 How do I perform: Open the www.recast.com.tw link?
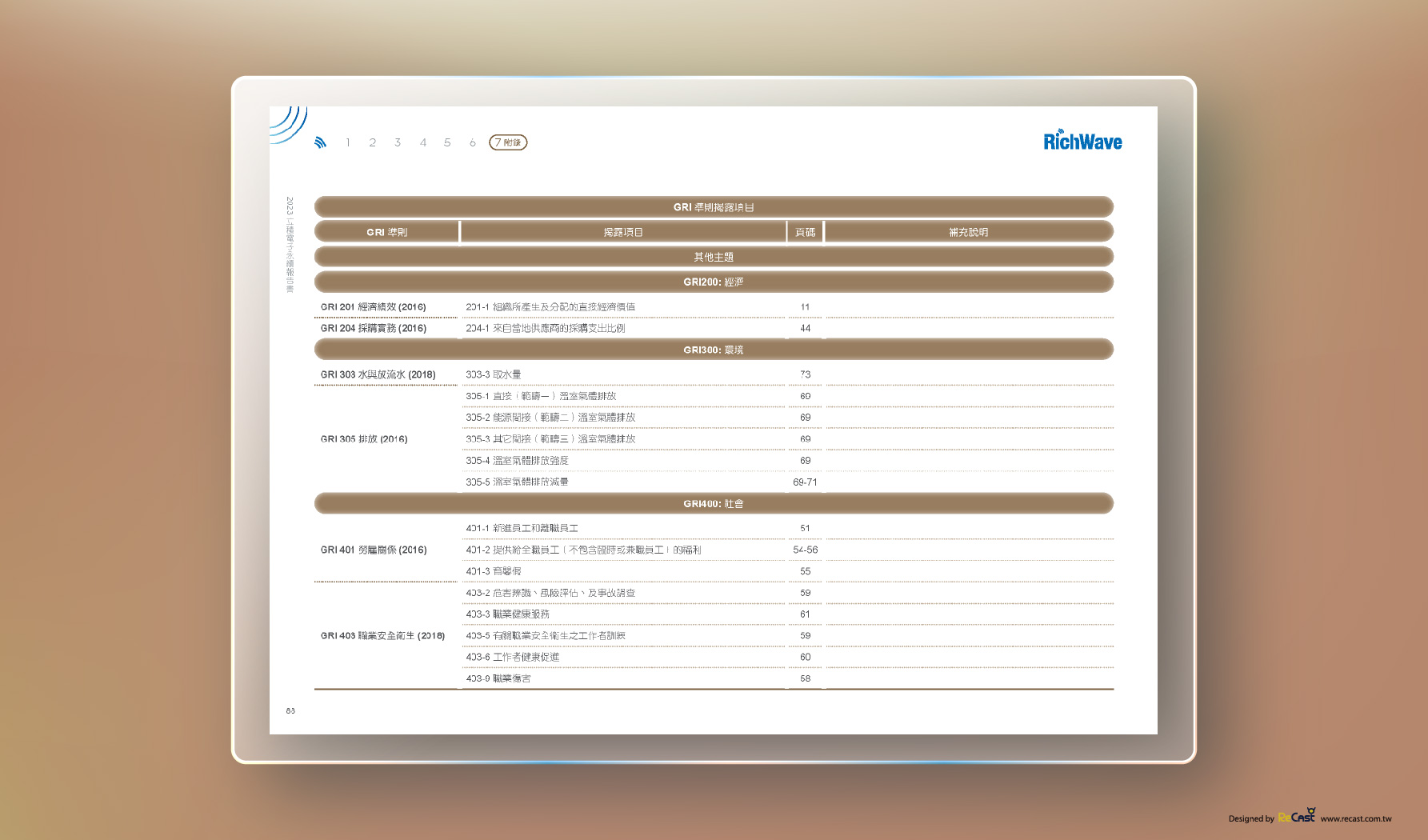1355,818
